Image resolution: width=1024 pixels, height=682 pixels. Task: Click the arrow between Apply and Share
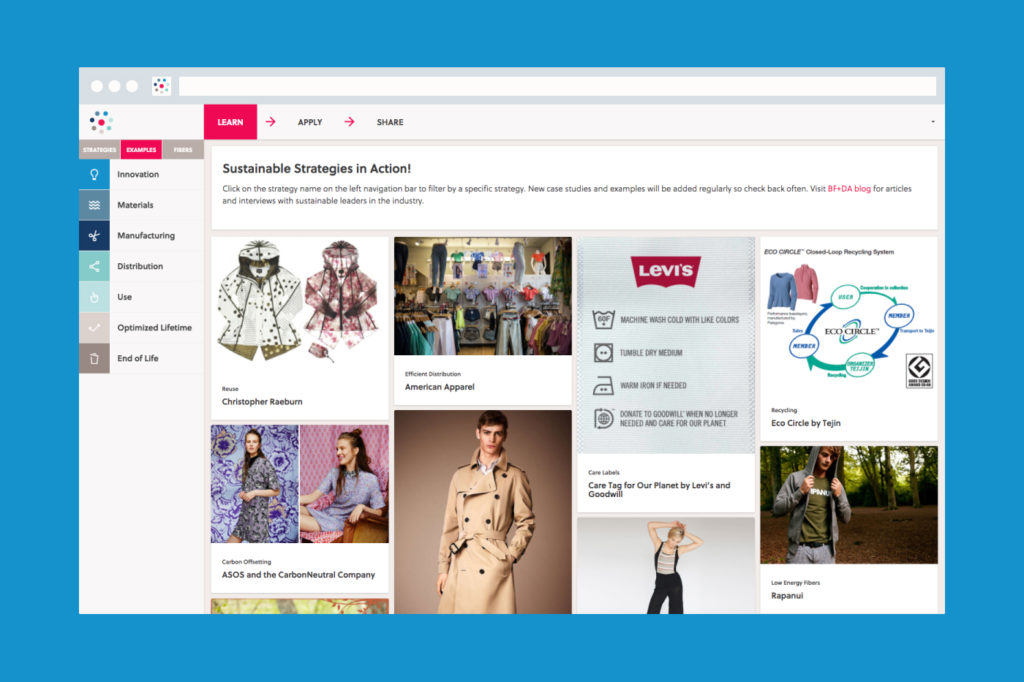(349, 122)
